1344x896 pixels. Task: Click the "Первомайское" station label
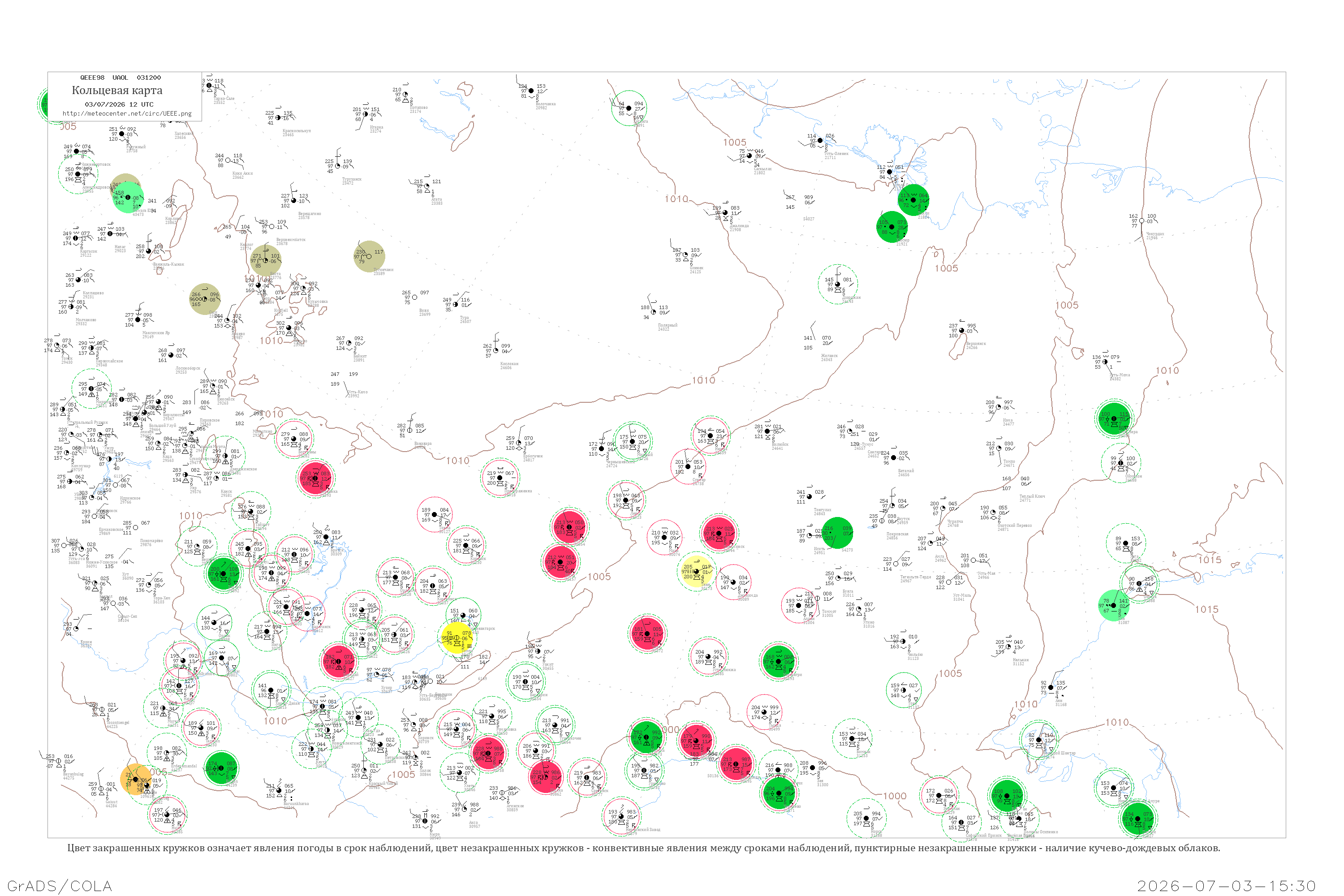pos(109,361)
